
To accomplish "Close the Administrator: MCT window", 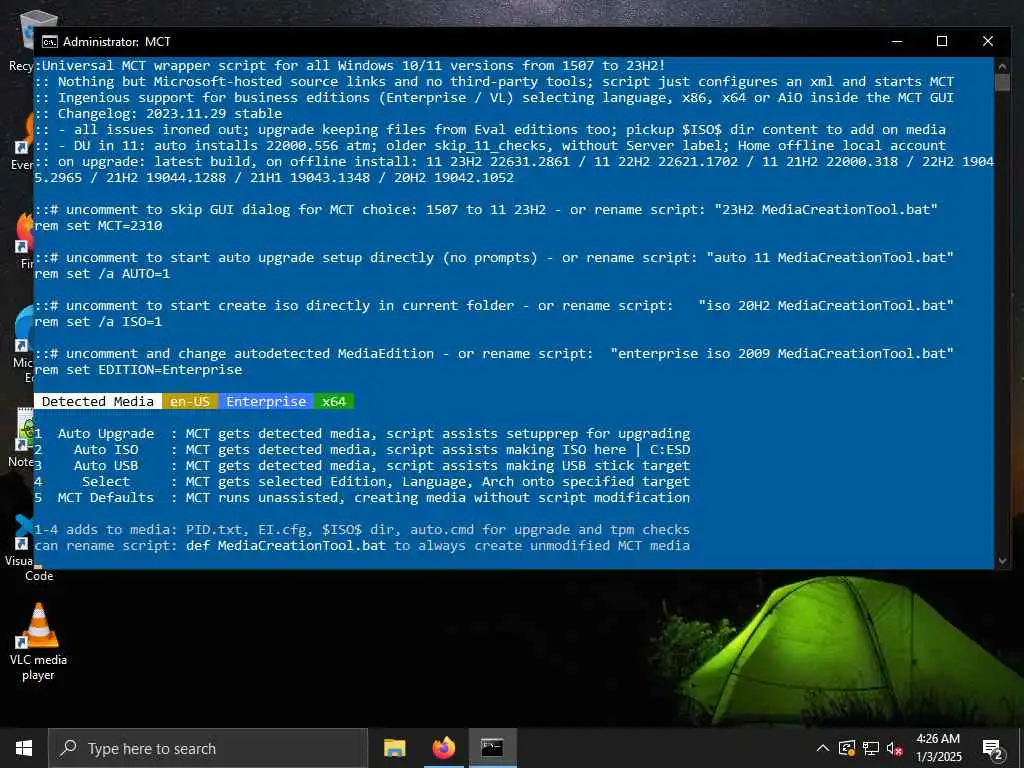I will pos(987,41).
